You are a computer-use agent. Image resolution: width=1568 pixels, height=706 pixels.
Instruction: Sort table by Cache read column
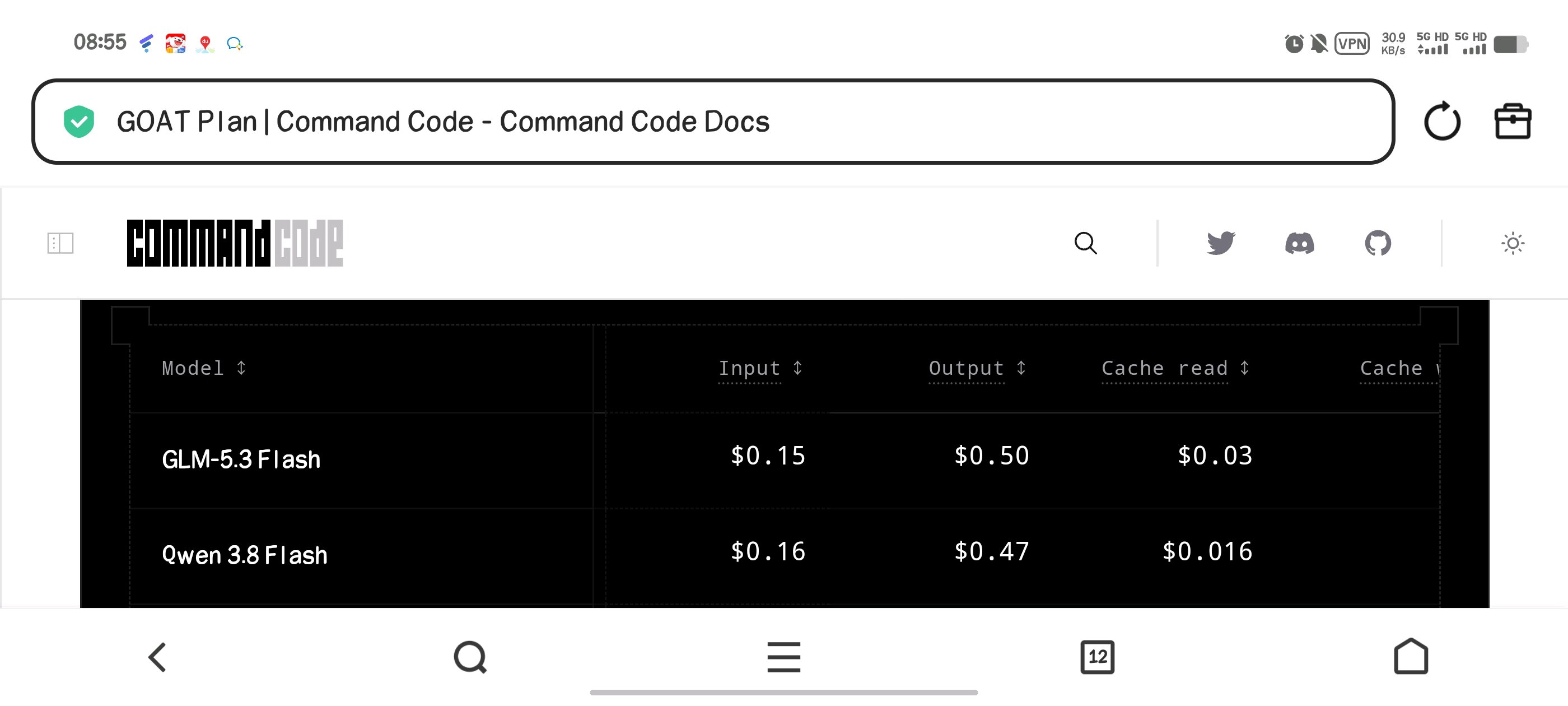[x=1176, y=368]
